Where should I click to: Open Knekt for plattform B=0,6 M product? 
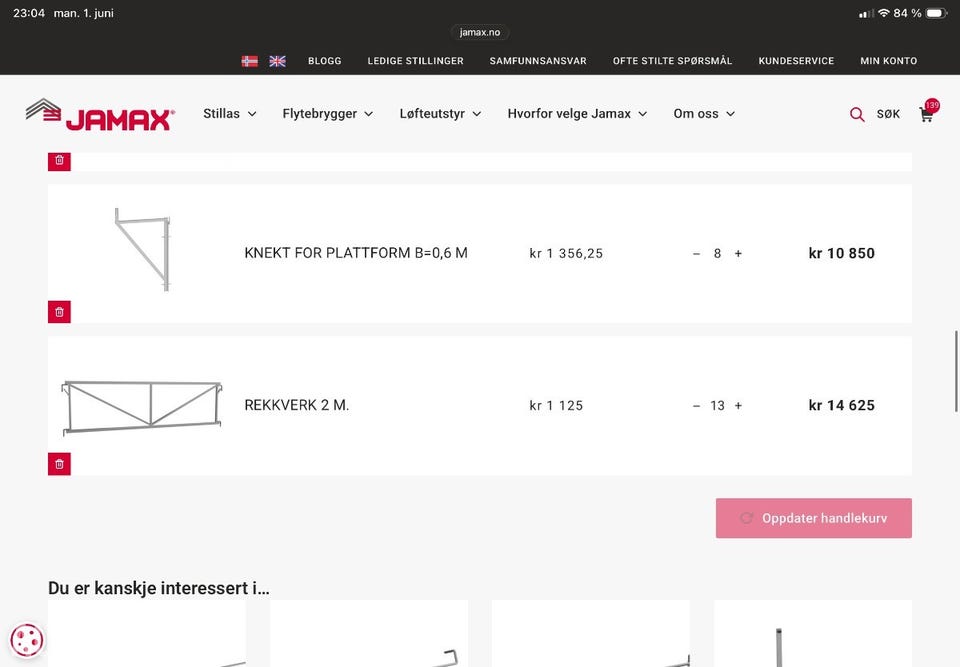click(356, 253)
